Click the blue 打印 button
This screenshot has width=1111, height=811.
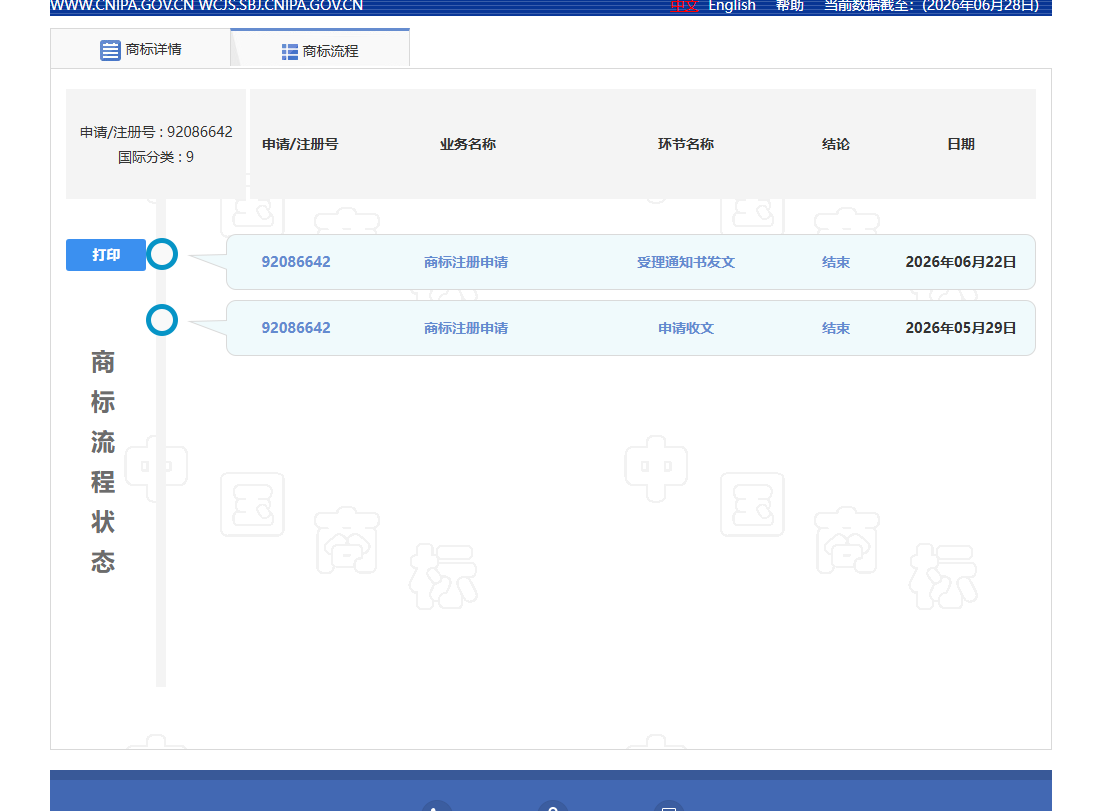pos(106,255)
